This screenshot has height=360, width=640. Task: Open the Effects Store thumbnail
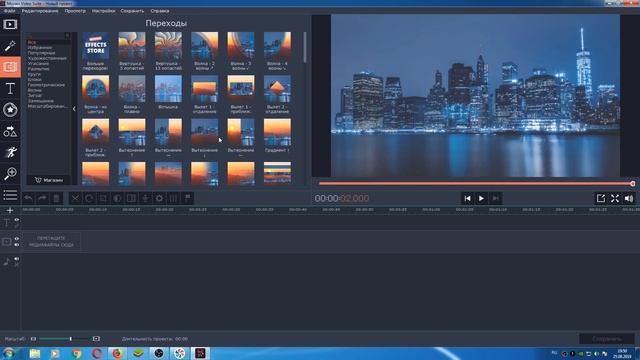pyautogui.click(x=96, y=46)
